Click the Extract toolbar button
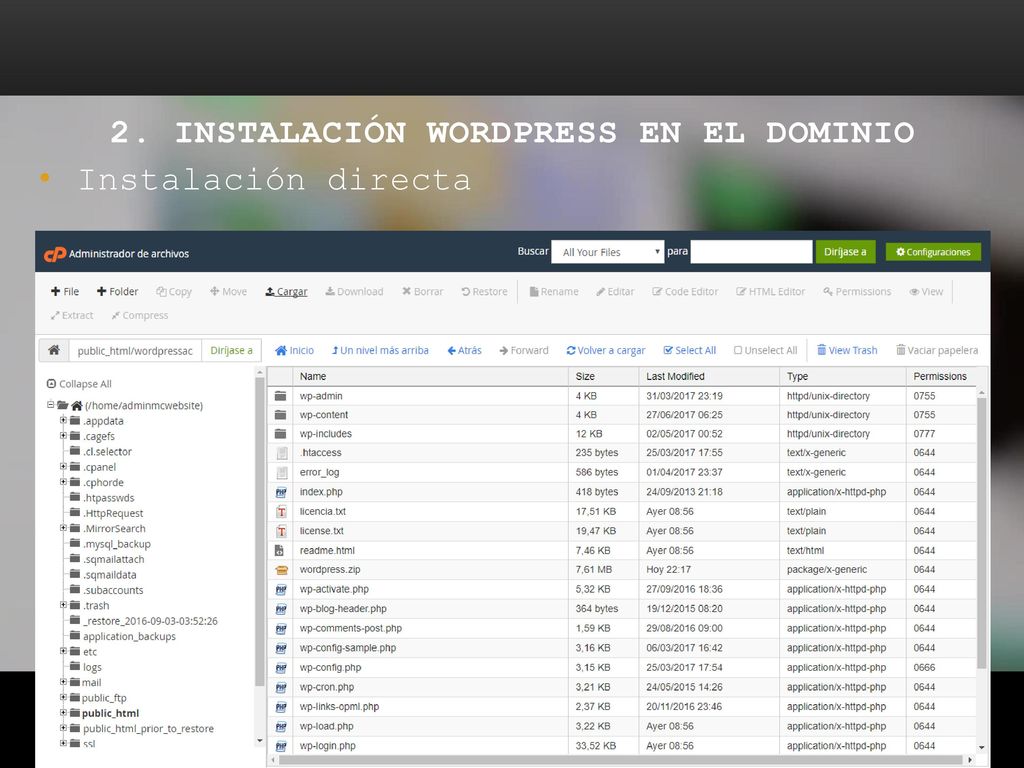The height and width of the screenshot is (768, 1024). [72, 315]
